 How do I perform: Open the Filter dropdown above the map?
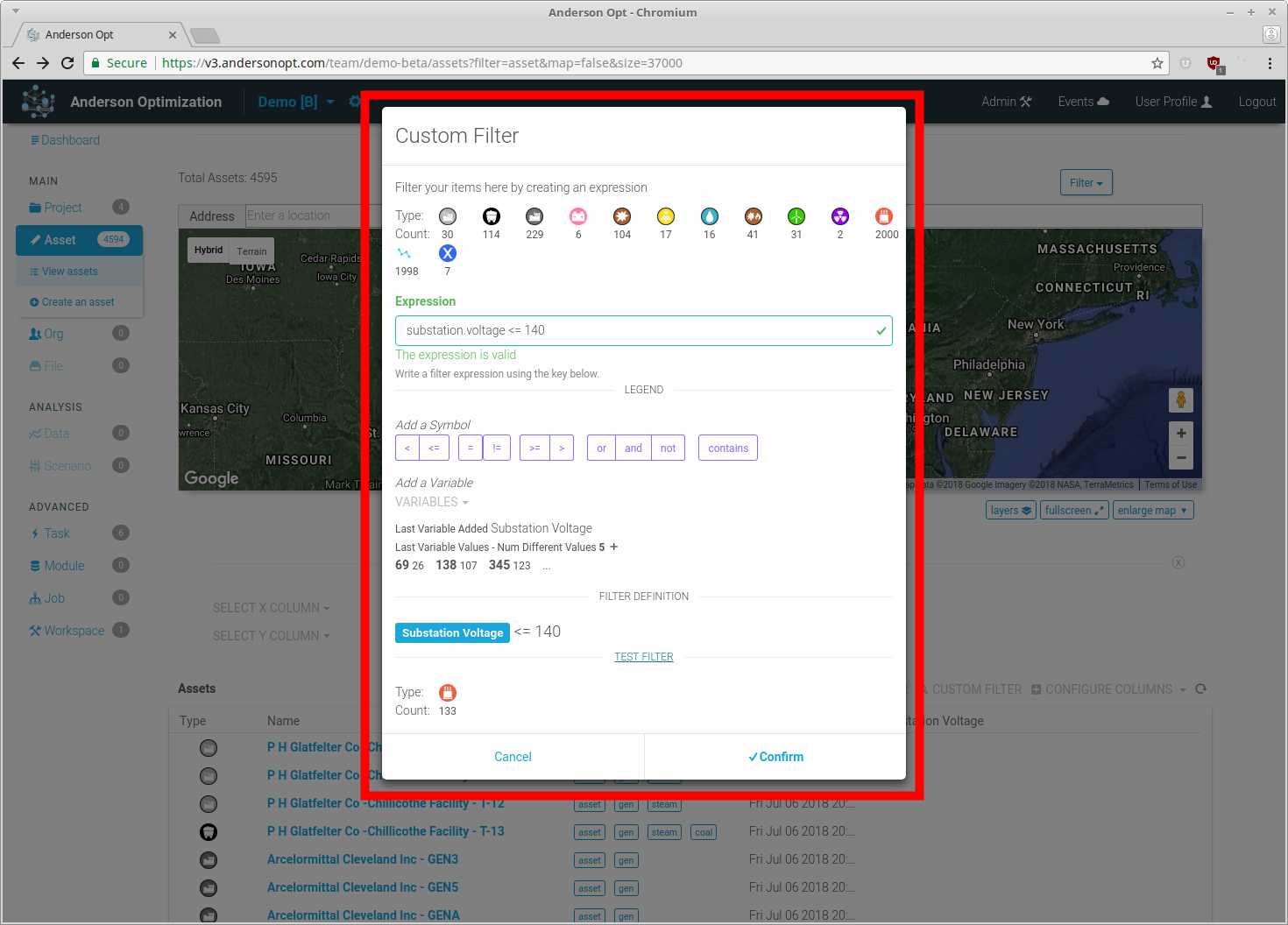pyautogui.click(x=1086, y=183)
